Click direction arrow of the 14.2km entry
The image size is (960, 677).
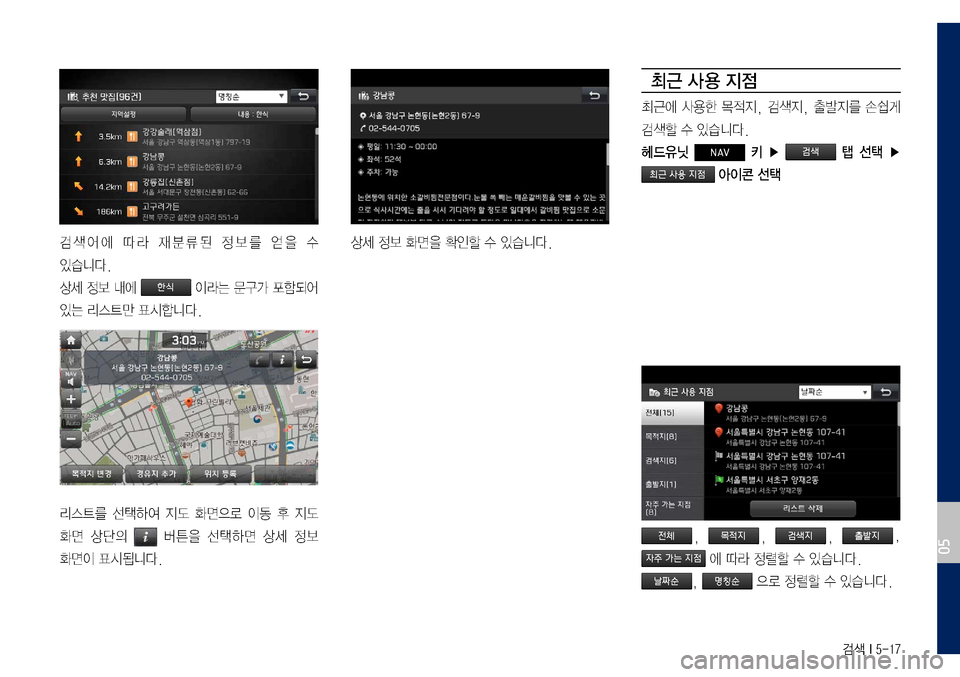click(78, 186)
